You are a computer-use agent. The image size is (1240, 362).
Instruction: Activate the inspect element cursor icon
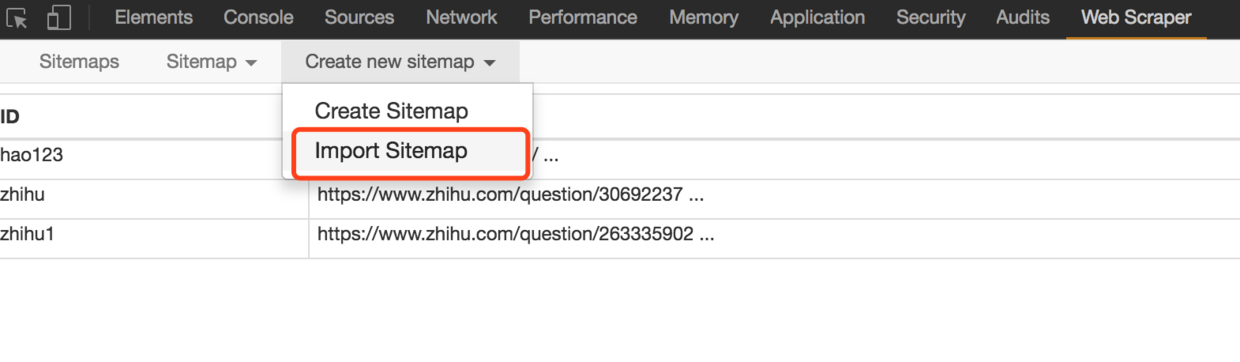(17, 18)
